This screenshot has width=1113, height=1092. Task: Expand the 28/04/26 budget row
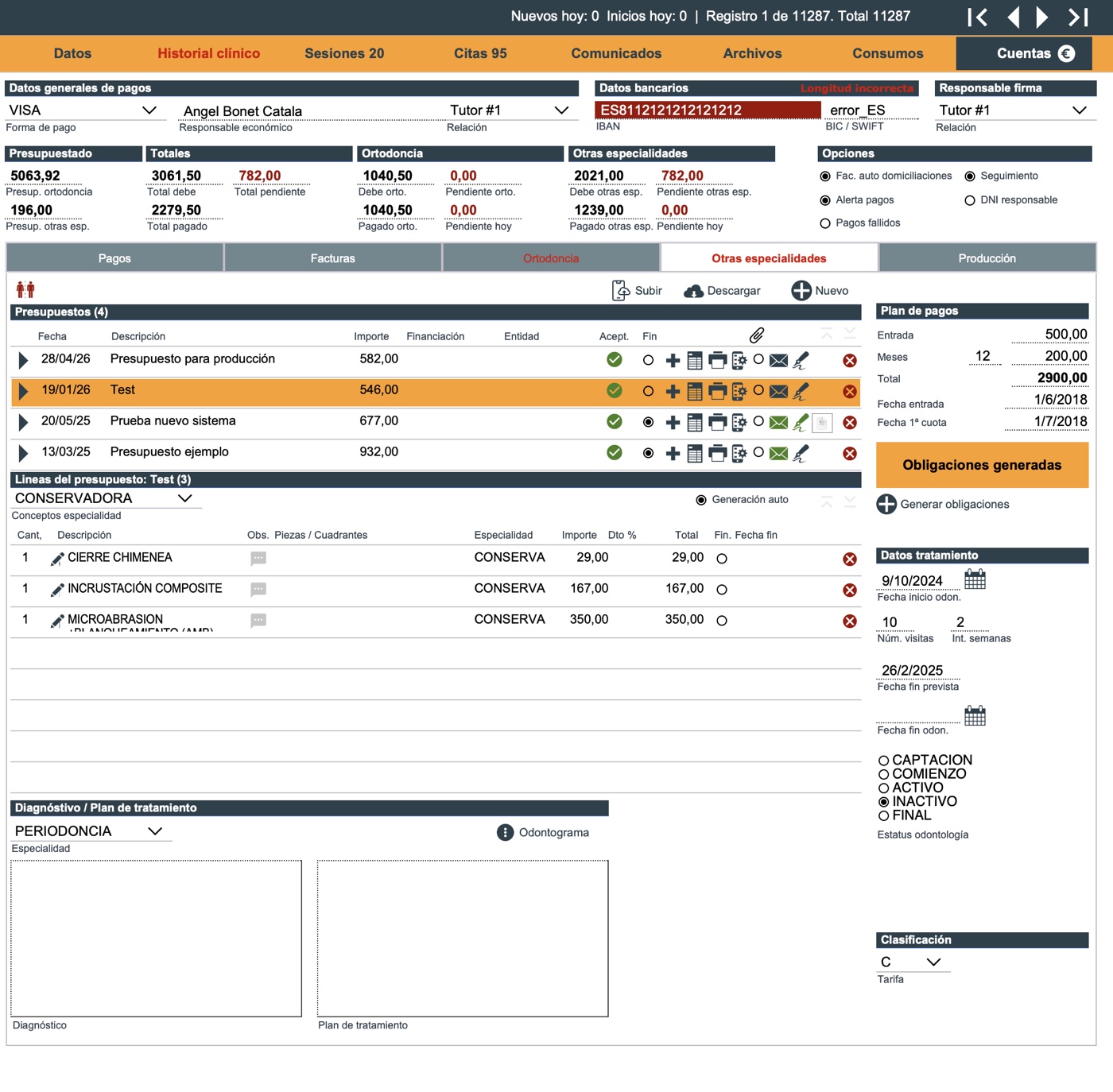click(23, 360)
